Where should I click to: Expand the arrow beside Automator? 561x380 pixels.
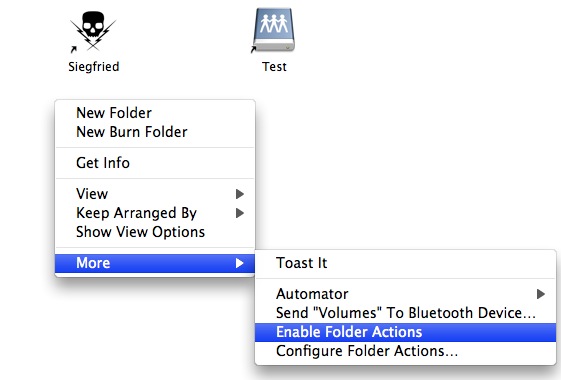(x=541, y=294)
